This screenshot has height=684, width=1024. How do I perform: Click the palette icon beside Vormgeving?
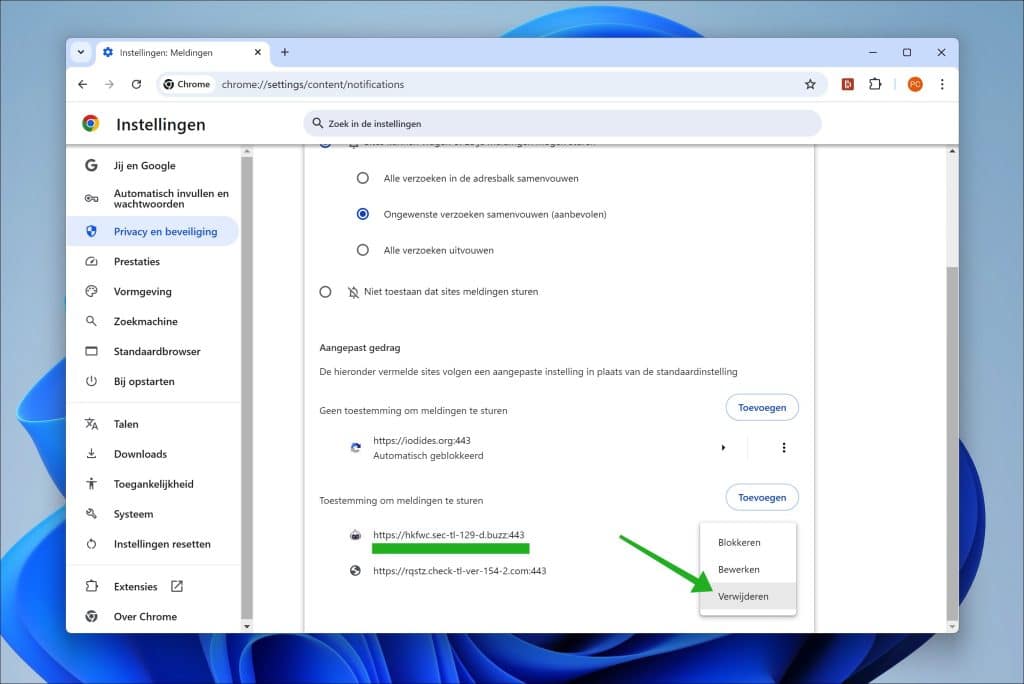click(91, 291)
